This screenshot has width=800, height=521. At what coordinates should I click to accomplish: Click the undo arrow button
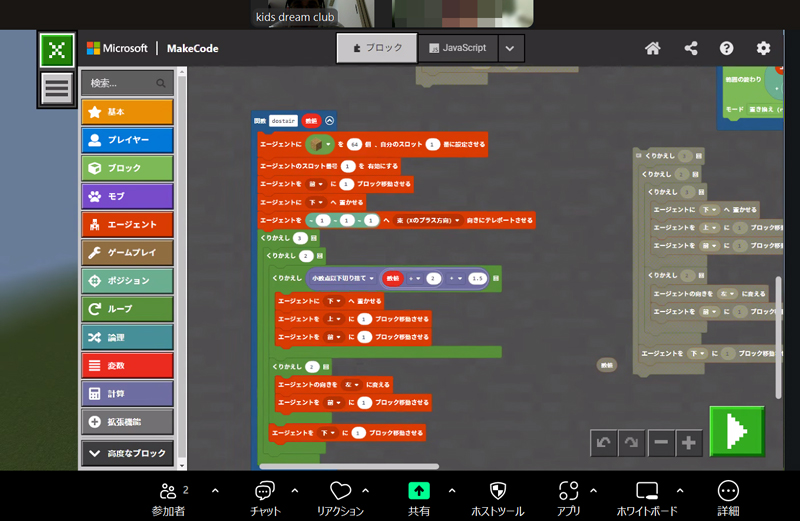(603, 442)
